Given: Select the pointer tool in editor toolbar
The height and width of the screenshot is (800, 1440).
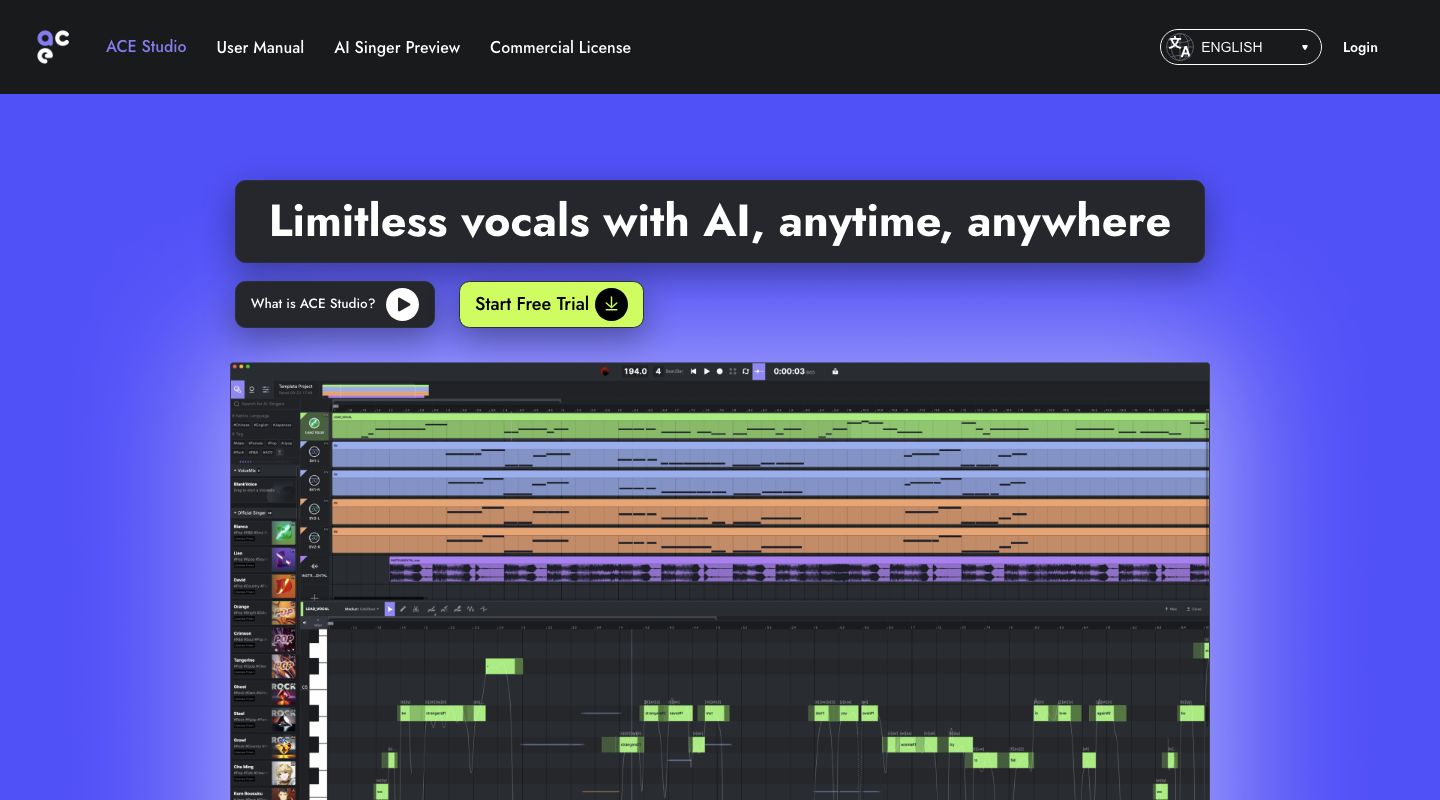Looking at the screenshot, I should 390,608.
